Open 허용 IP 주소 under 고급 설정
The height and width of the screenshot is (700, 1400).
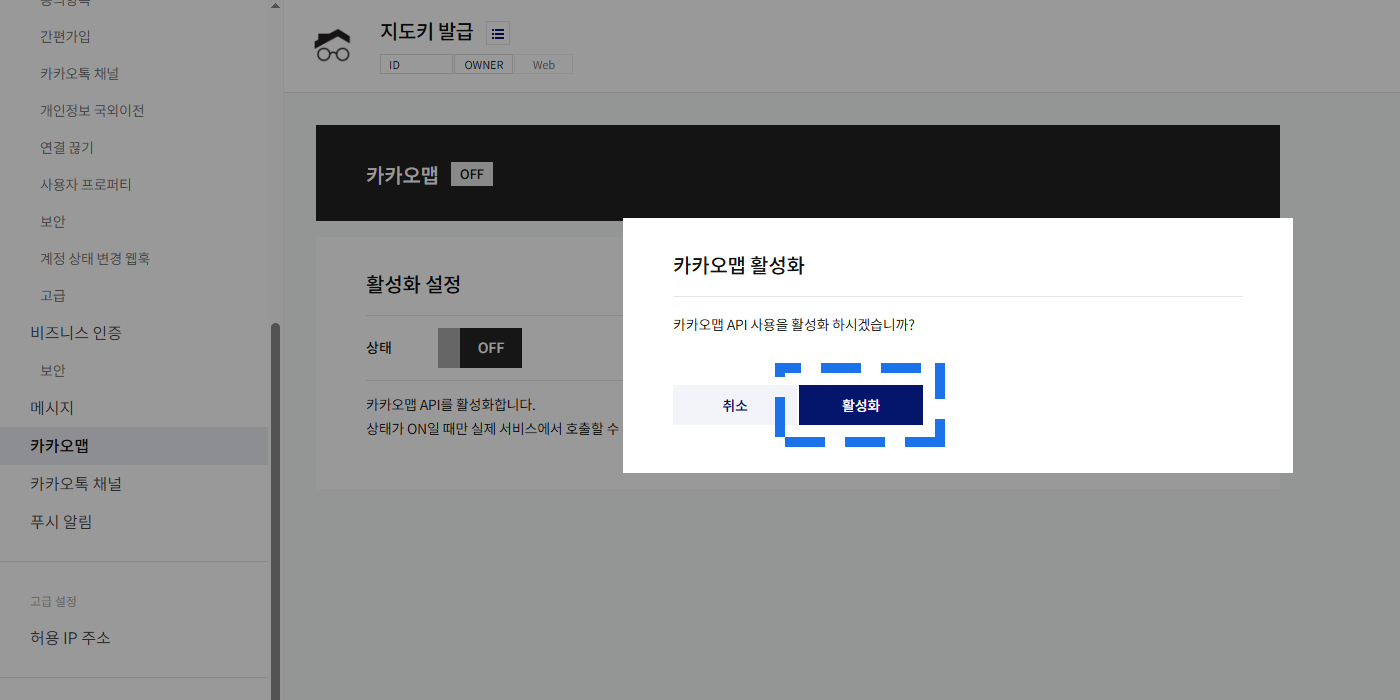[70, 638]
